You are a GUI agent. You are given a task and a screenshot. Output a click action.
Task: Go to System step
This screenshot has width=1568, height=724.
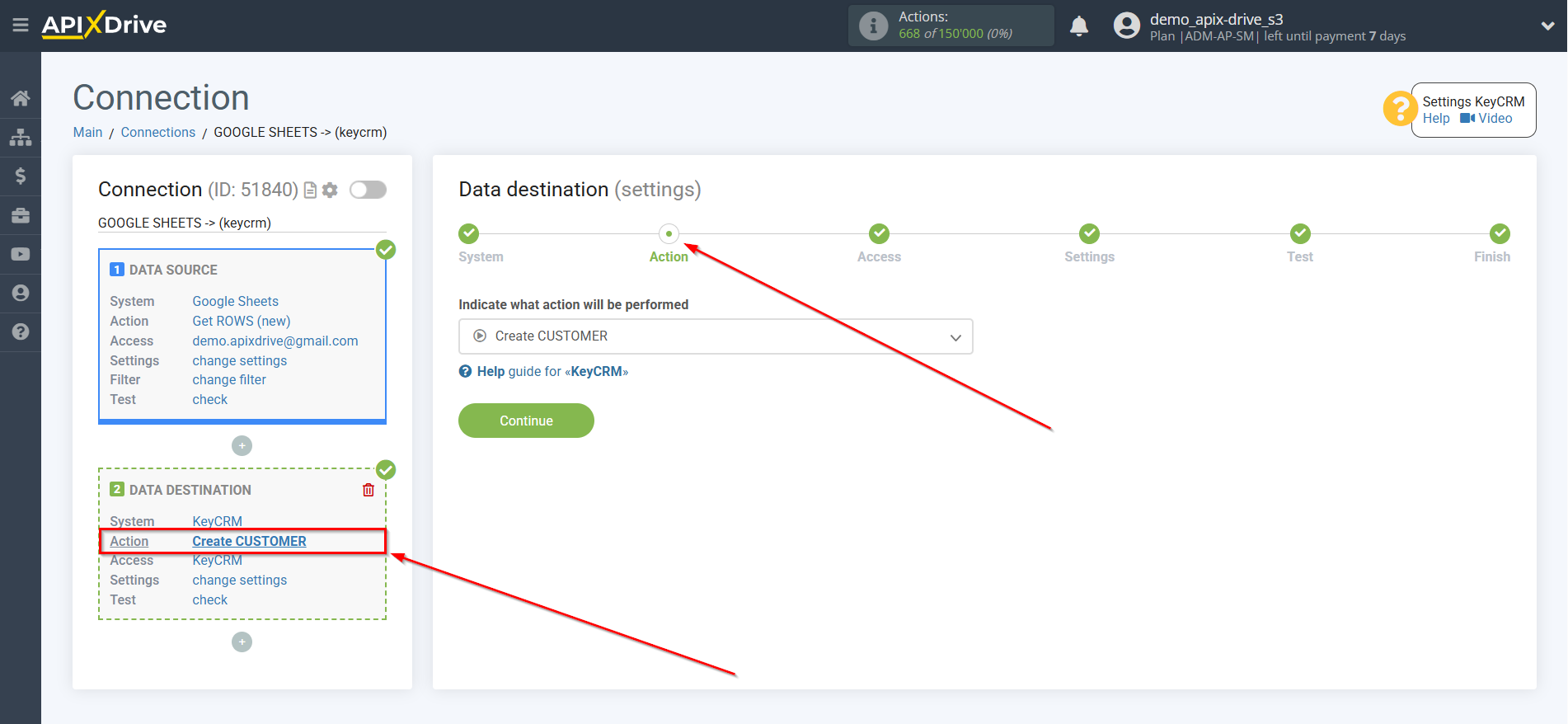pos(469,234)
